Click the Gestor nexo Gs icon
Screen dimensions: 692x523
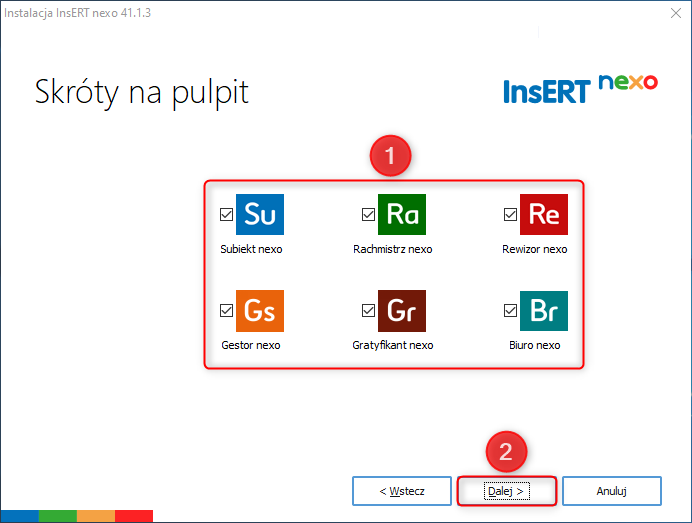point(260,311)
